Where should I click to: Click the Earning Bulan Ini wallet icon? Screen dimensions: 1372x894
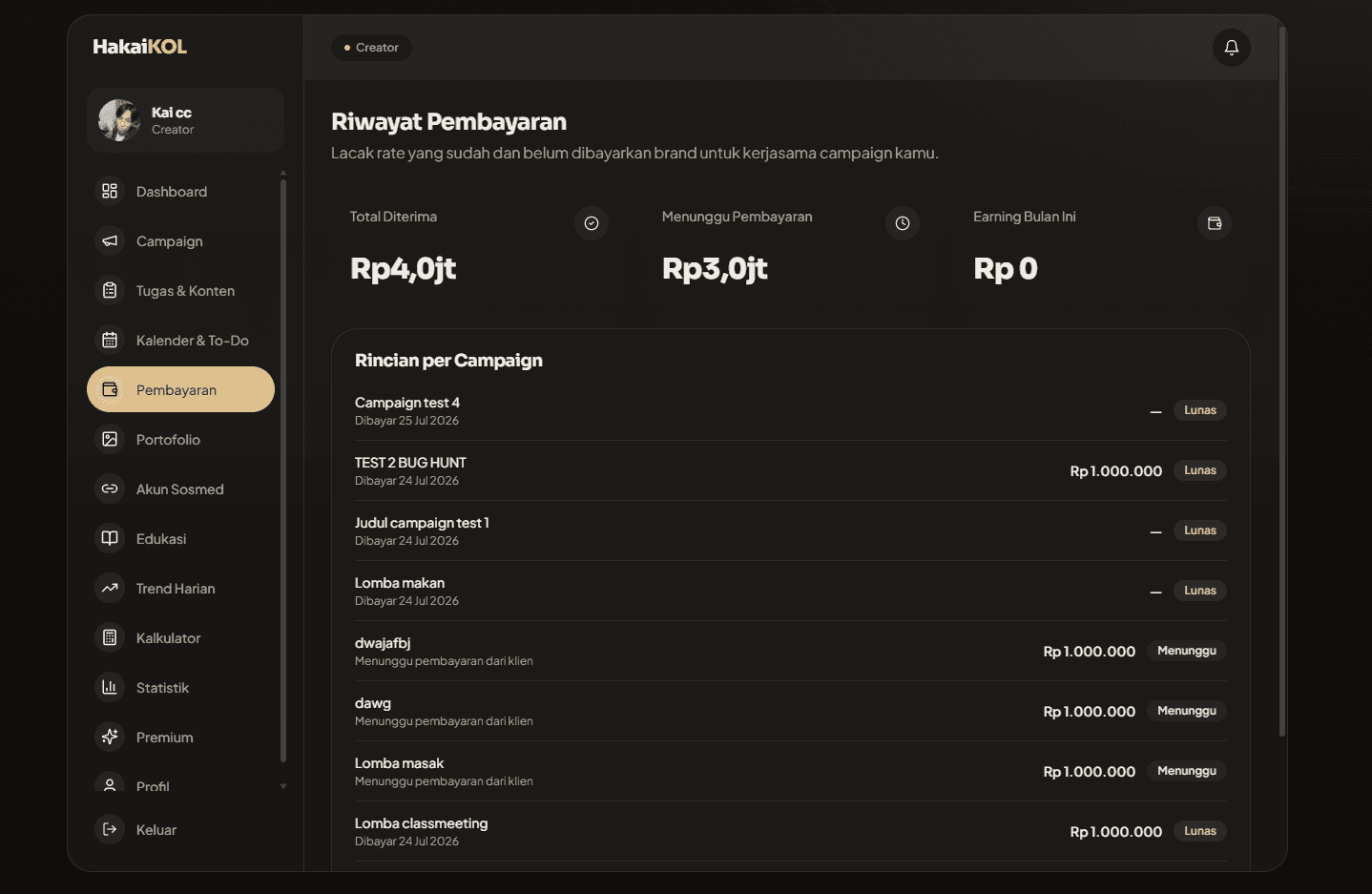tap(1215, 223)
